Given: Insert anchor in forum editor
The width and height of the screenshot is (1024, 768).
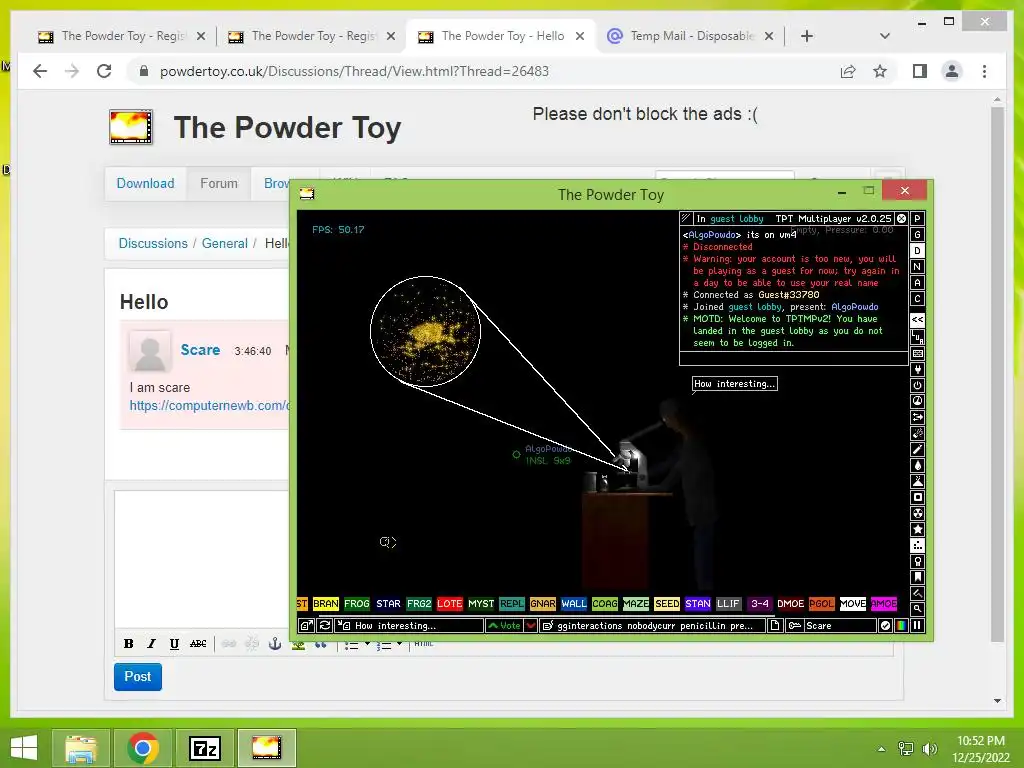Looking at the screenshot, I should [x=275, y=644].
